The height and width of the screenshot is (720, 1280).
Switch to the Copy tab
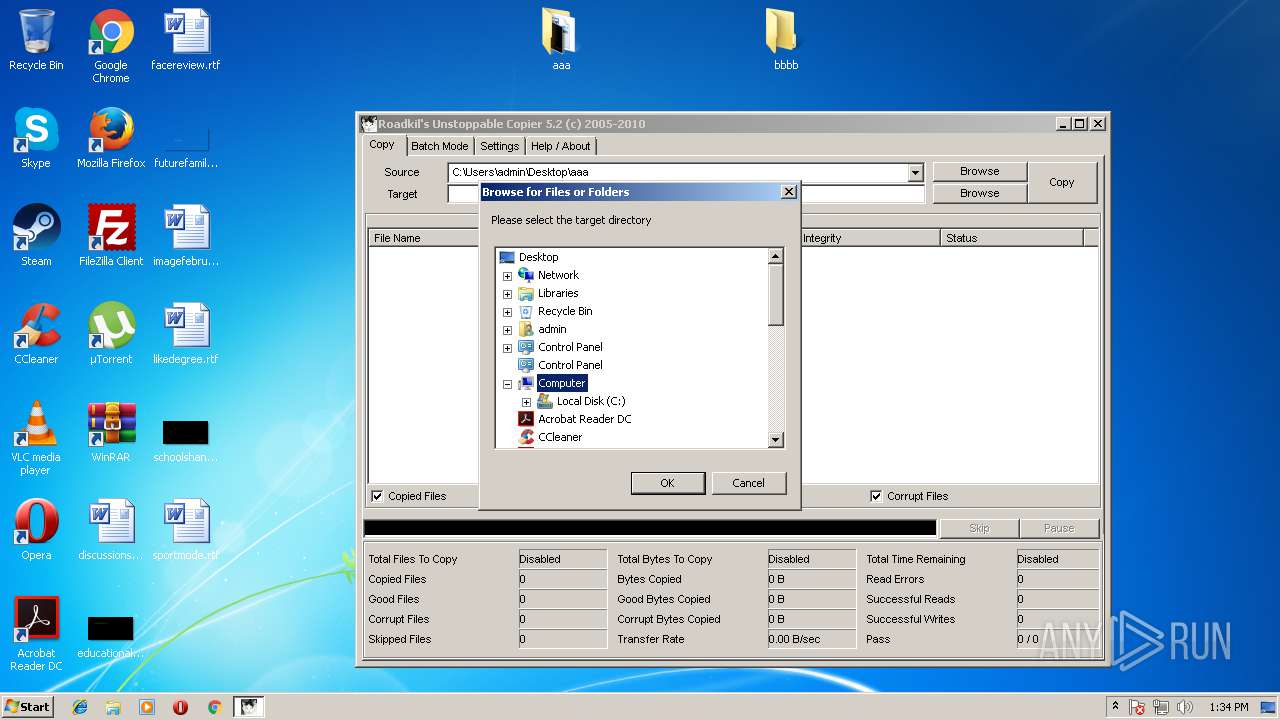[382, 145]
